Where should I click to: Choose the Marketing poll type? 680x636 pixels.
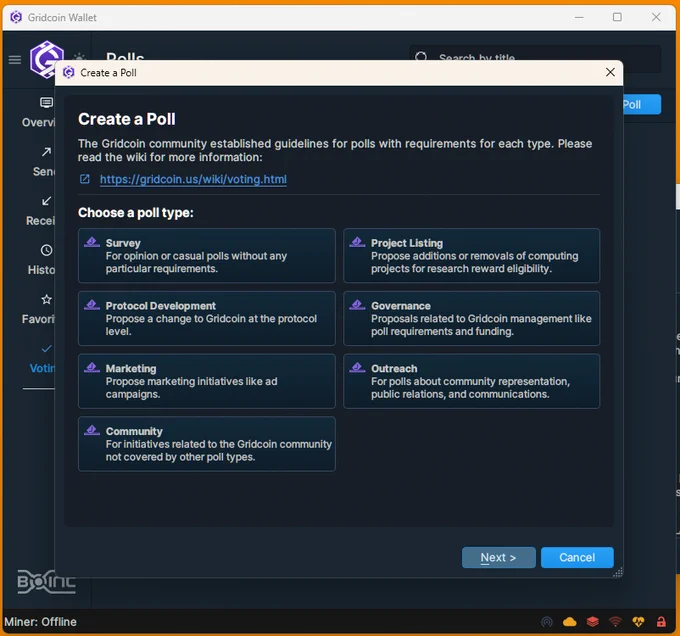tap(206, 381)
